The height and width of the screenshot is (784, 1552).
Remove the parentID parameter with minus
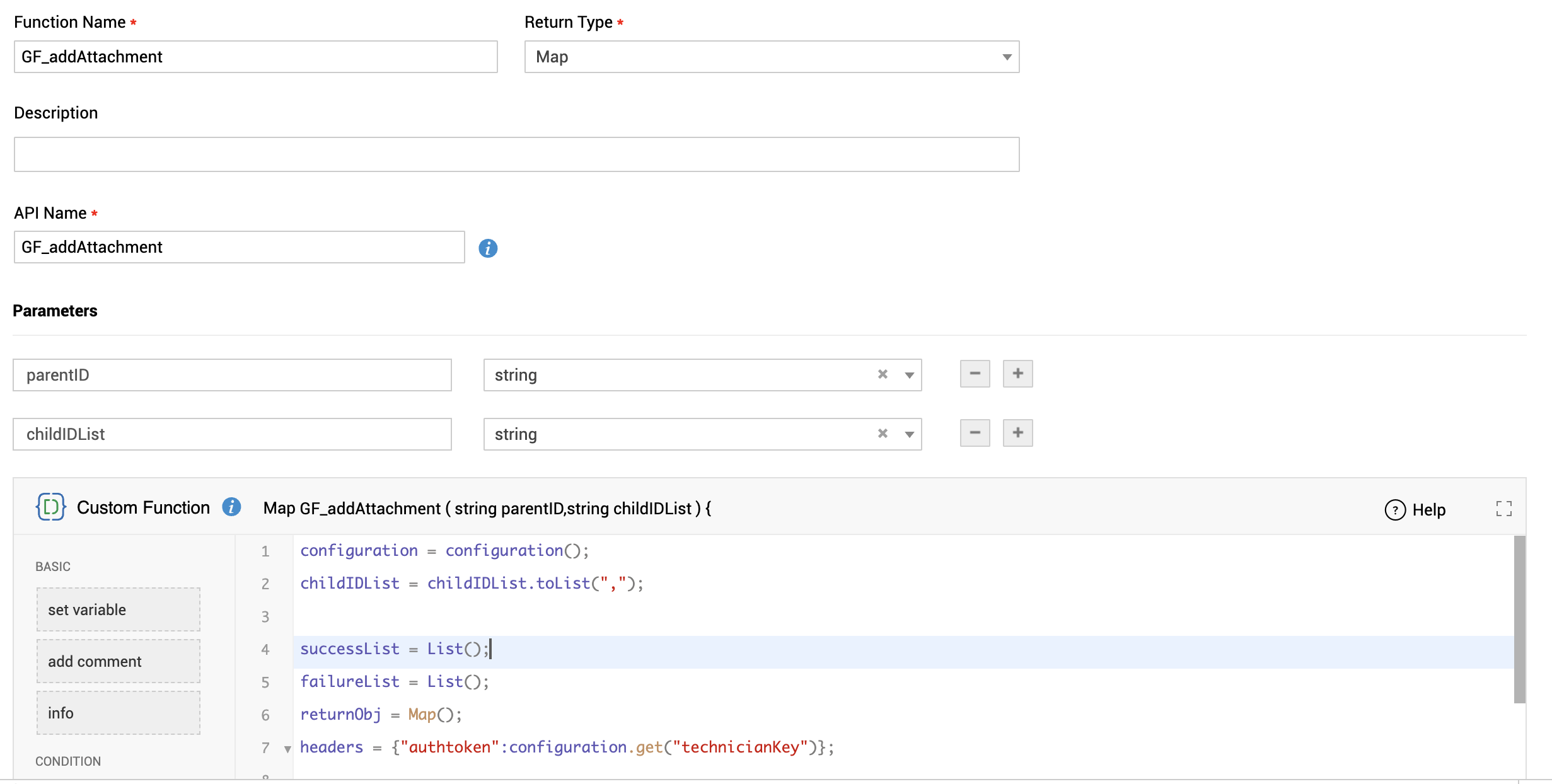tap(975, 374)
